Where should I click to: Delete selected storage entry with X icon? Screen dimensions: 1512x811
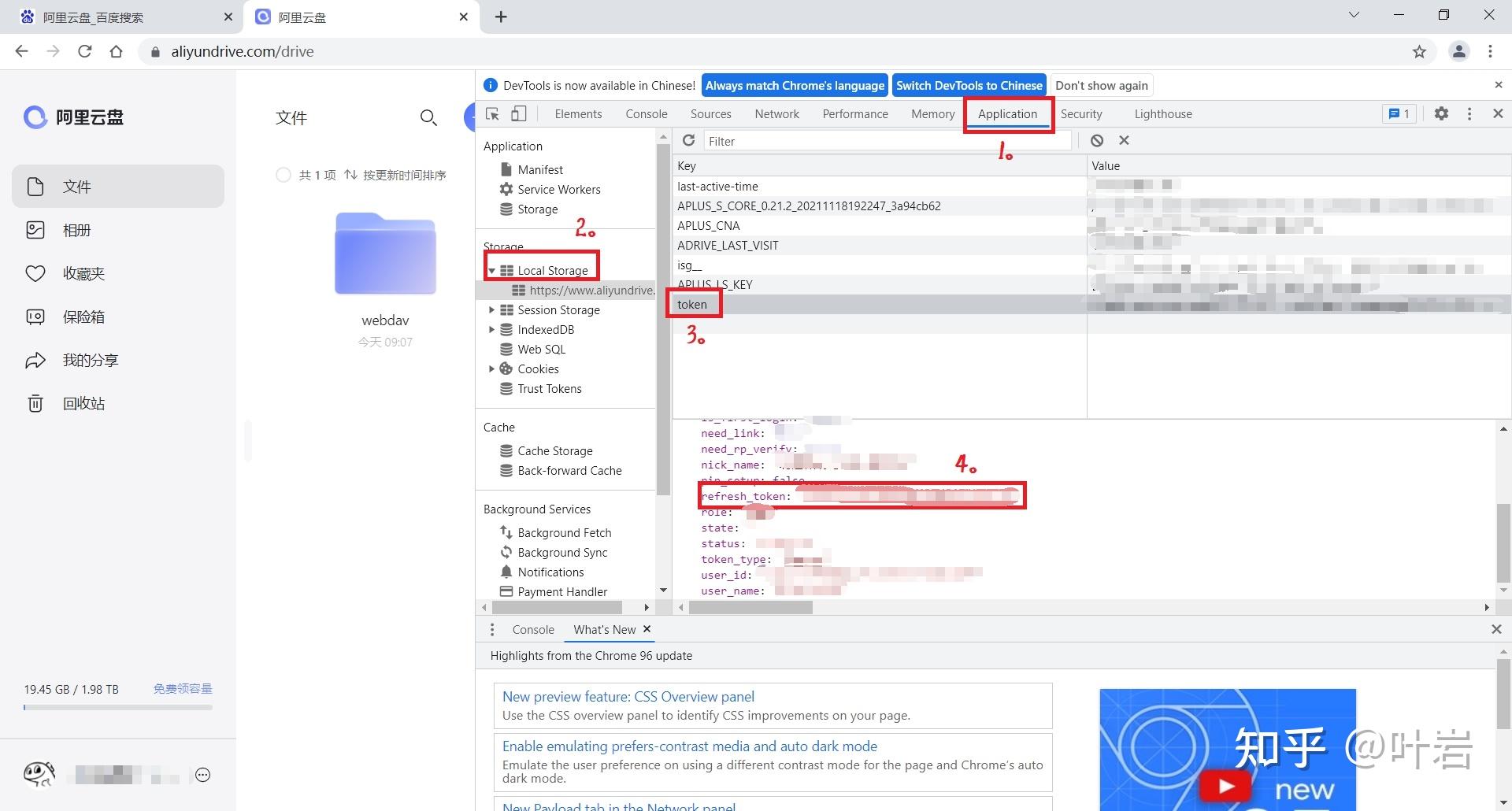point(1125,140)
